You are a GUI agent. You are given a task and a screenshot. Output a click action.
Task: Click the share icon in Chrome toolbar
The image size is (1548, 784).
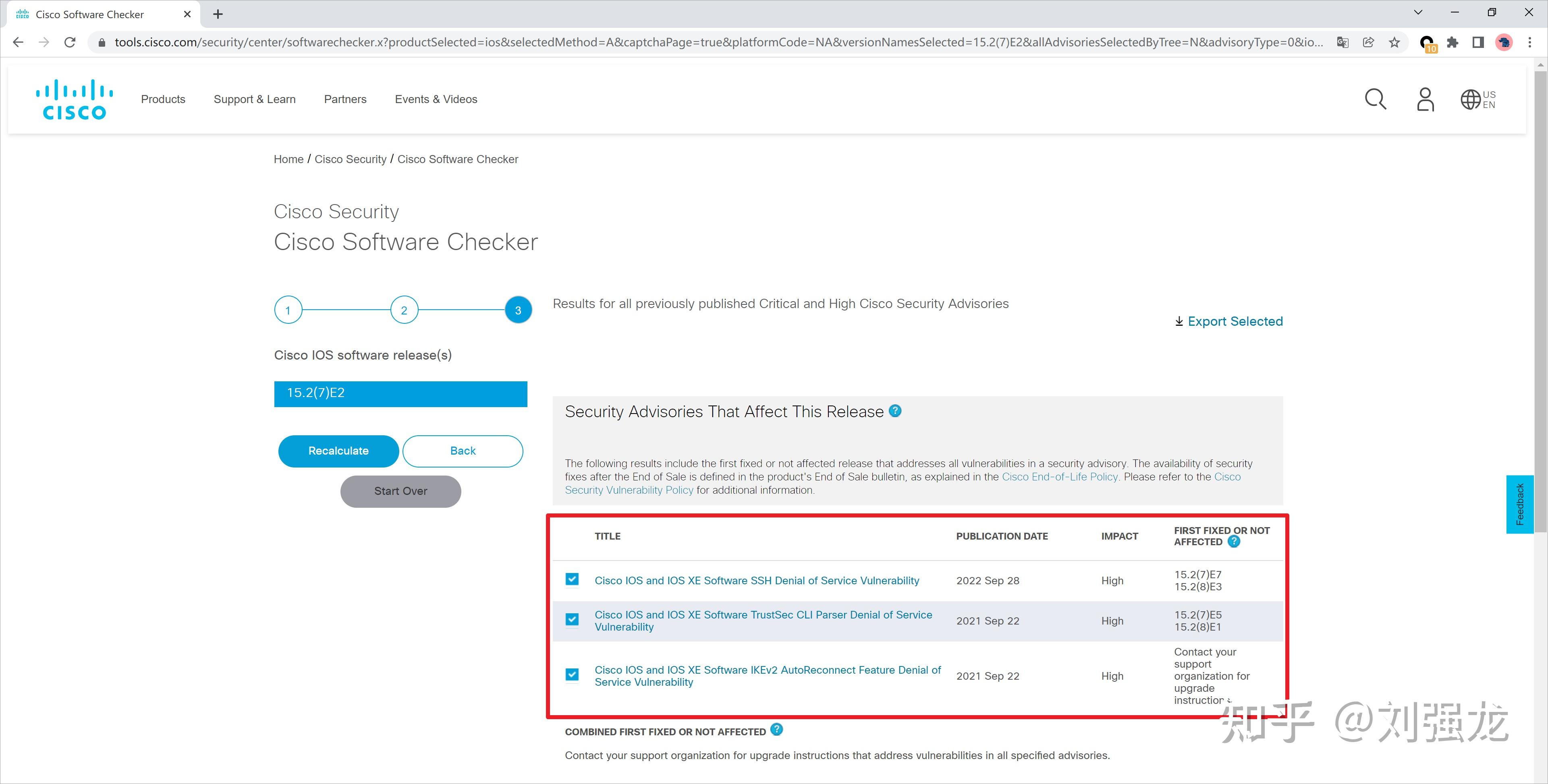(1368, 42)
